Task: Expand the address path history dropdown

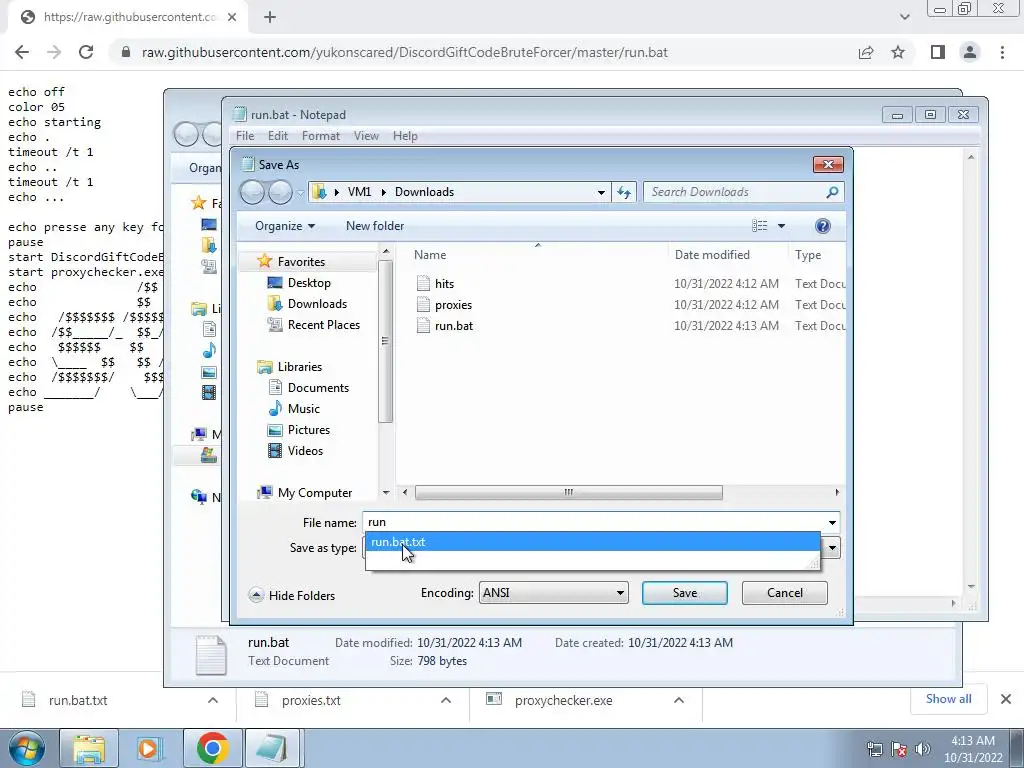Action: click(601, 192)
